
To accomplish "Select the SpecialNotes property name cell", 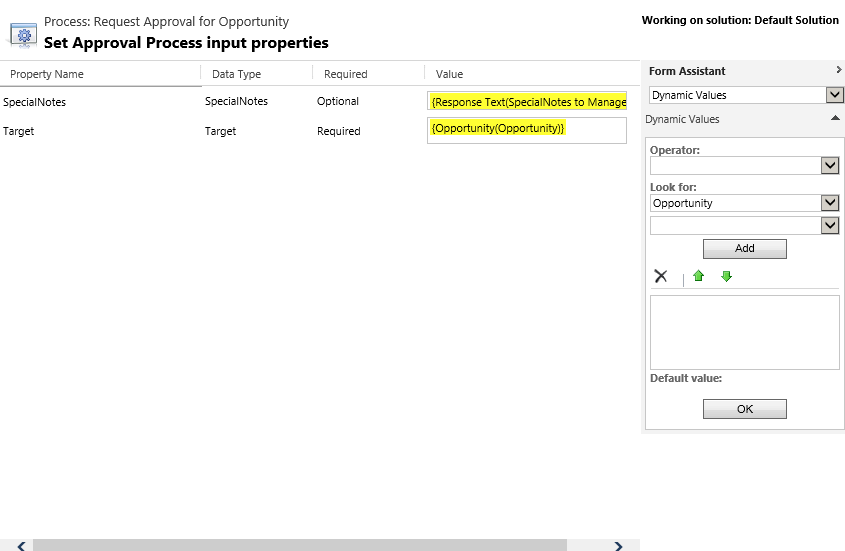I will coord(34,102).
